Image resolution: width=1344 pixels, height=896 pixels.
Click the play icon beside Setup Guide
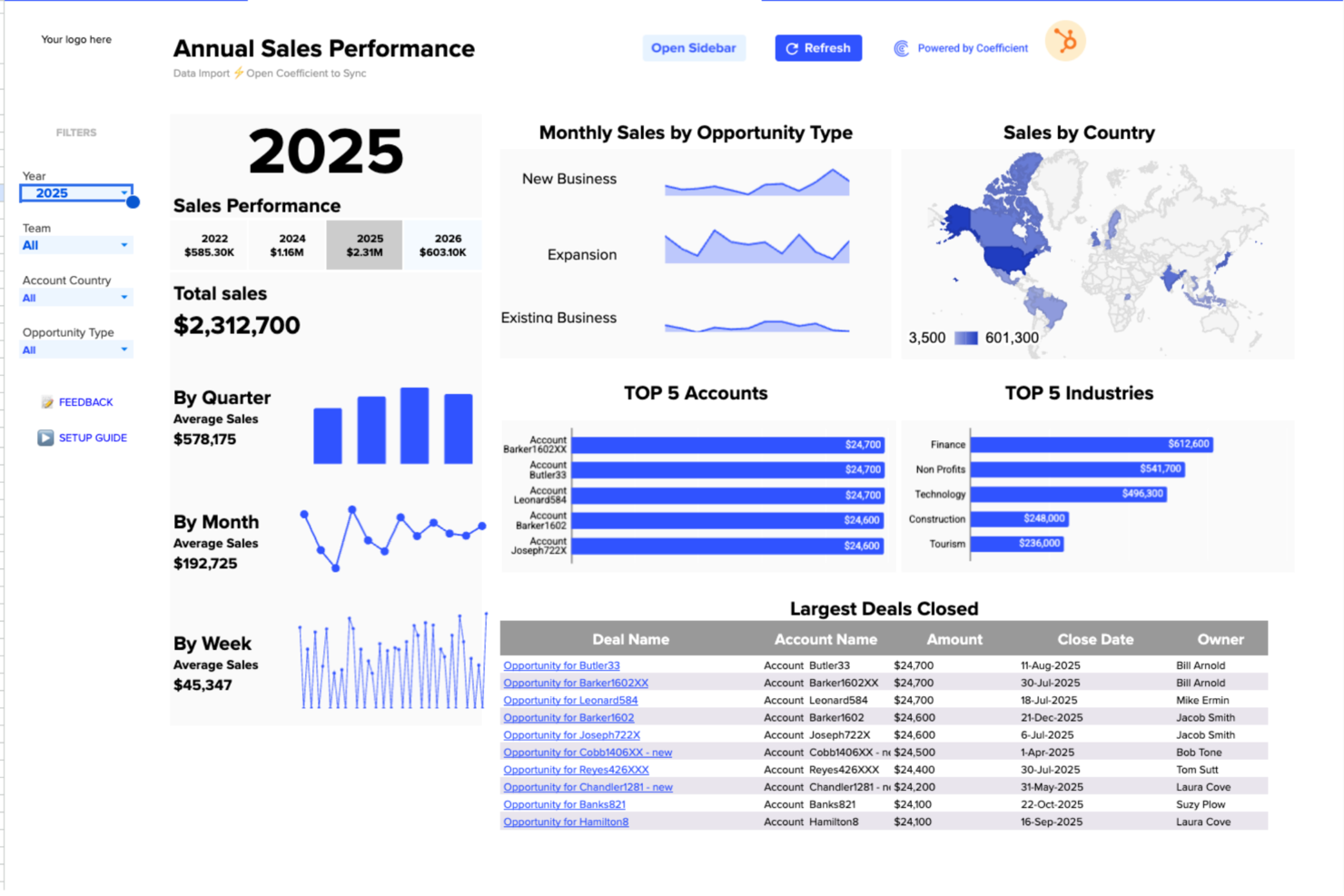[x=45, y=438]
